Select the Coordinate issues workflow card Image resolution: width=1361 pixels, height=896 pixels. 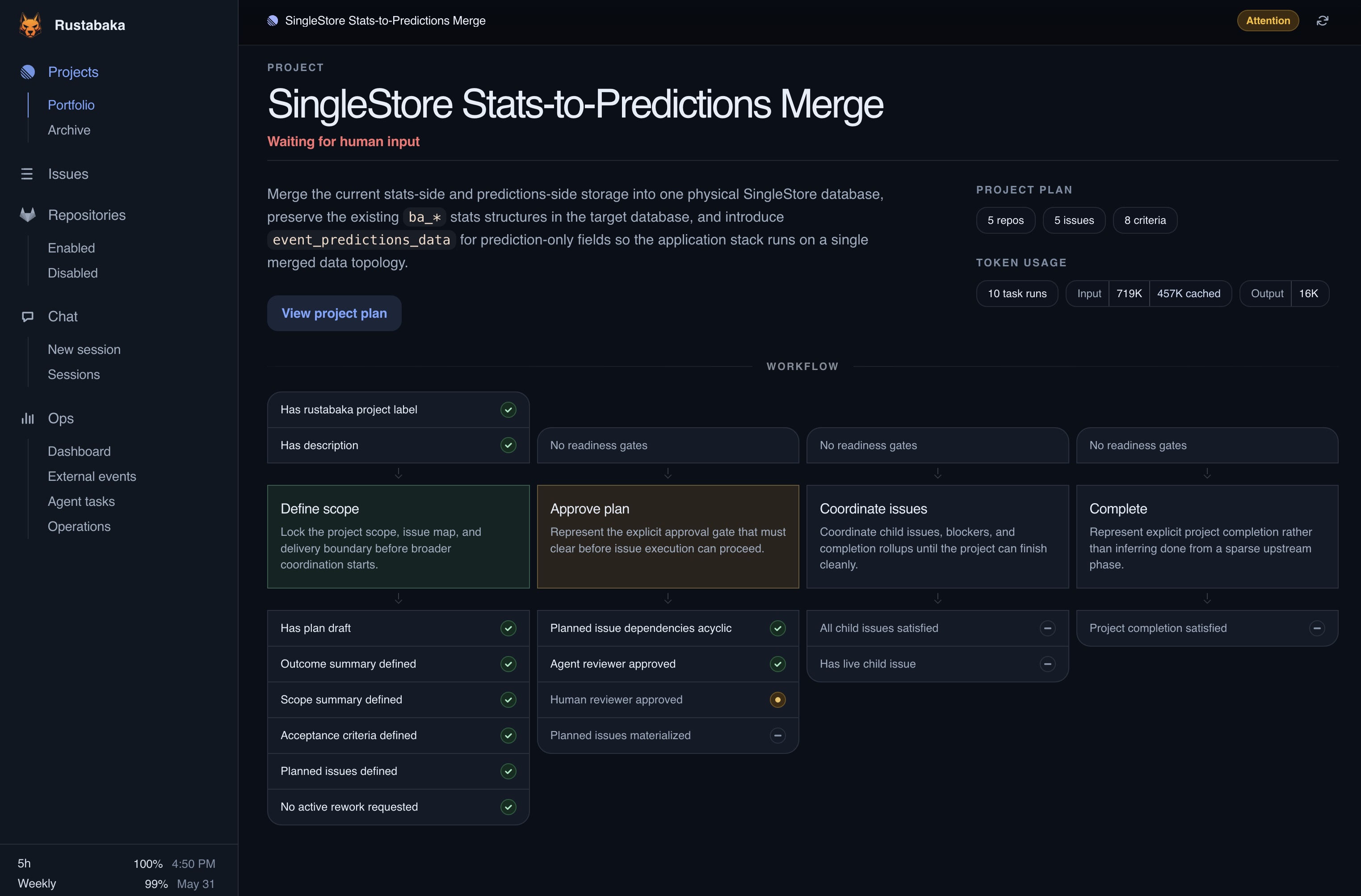point(937,536)
